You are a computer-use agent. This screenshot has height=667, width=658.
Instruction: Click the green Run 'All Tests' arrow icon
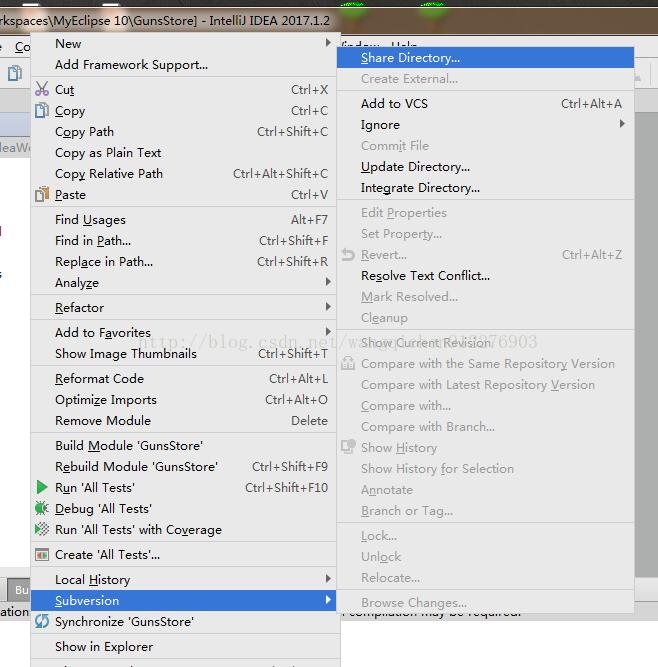click(x=42, y=487)
